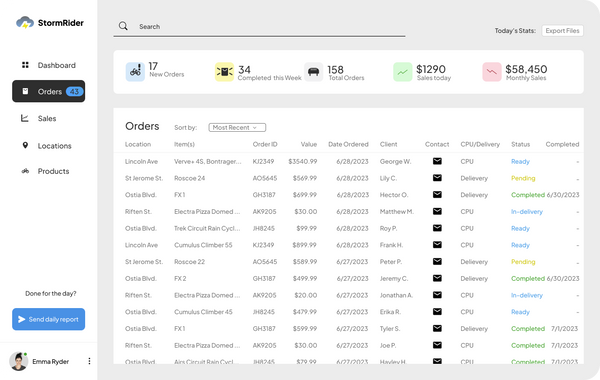Click the Completed this Week package icon
This screenshot has height=380, width=600.
point(225,72)
